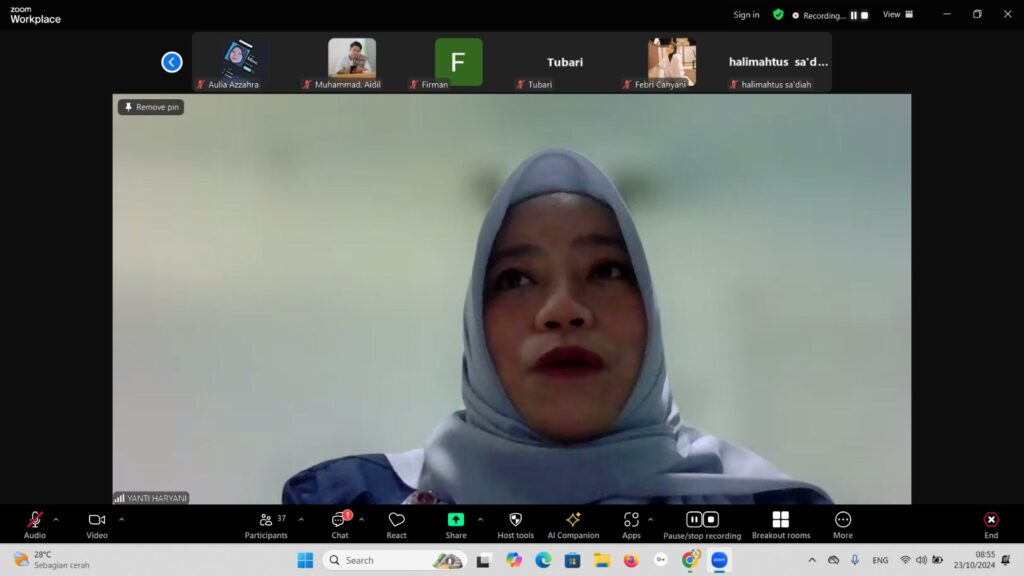Viewport: 1024px width, 576px height.
Task: Expand video options chevron
Action: [122, 519]
